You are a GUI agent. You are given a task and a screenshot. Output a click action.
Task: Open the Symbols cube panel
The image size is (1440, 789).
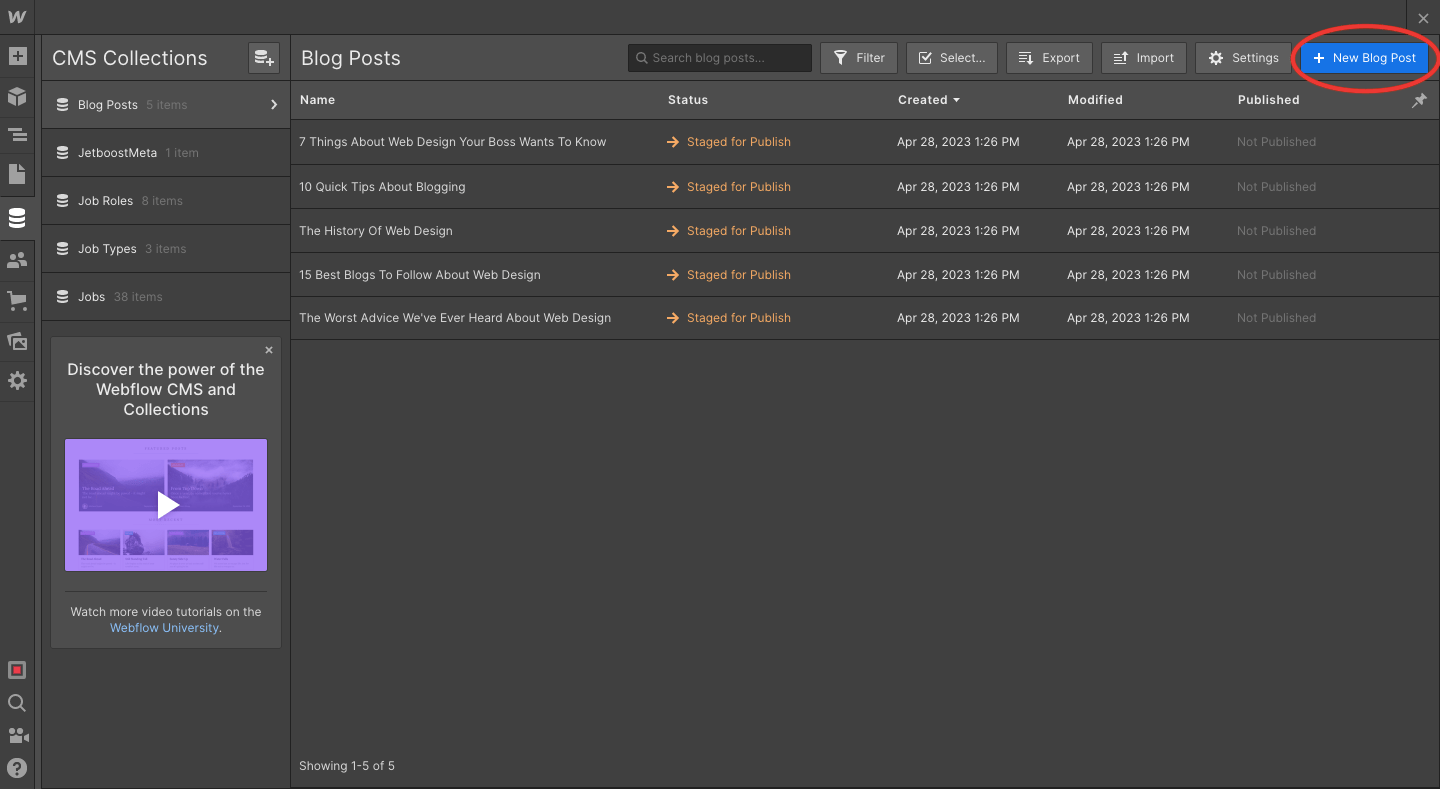click(17, 96)
